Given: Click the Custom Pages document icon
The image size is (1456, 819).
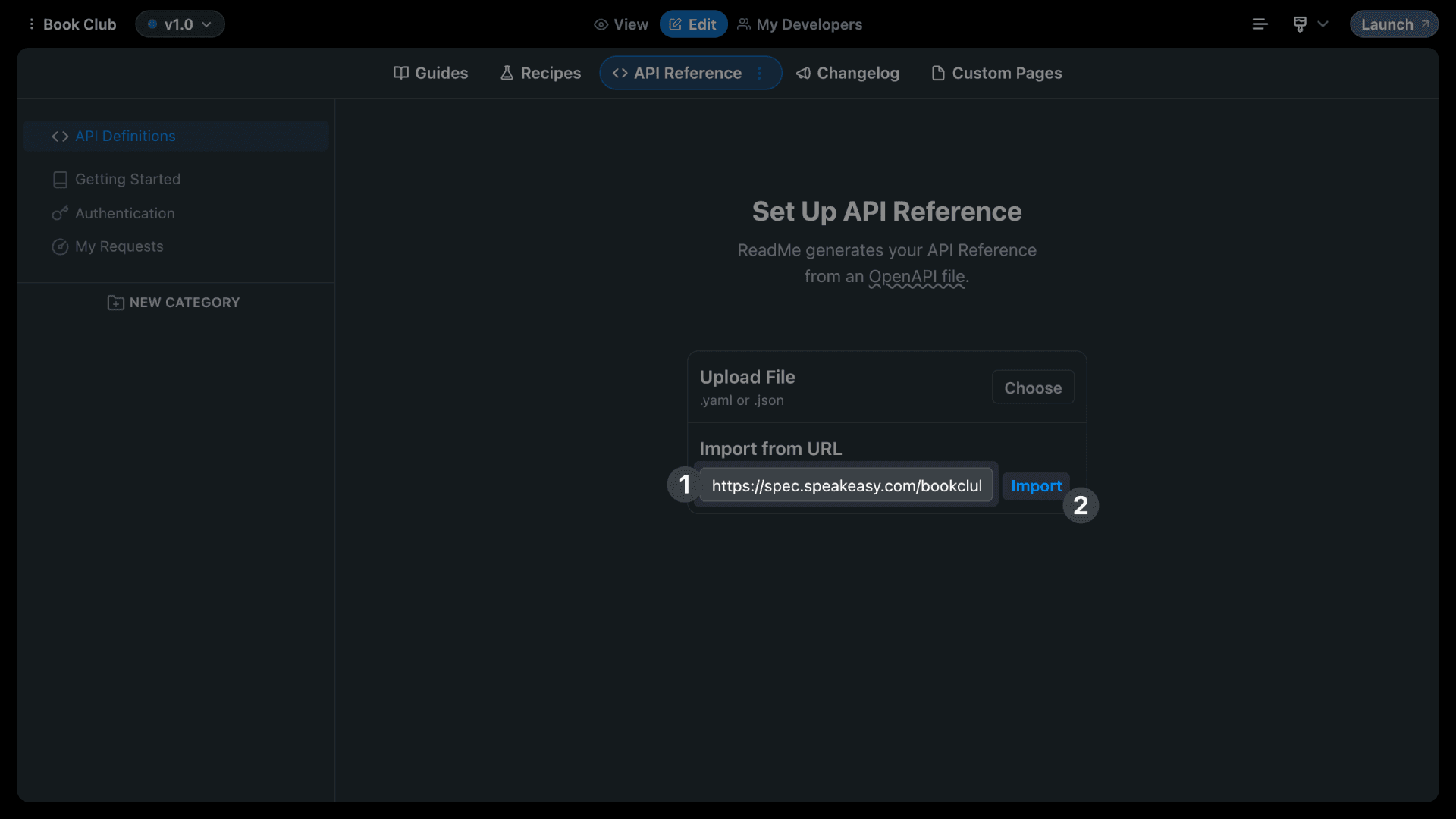Looking at the screenshot, I should [938, 73].
